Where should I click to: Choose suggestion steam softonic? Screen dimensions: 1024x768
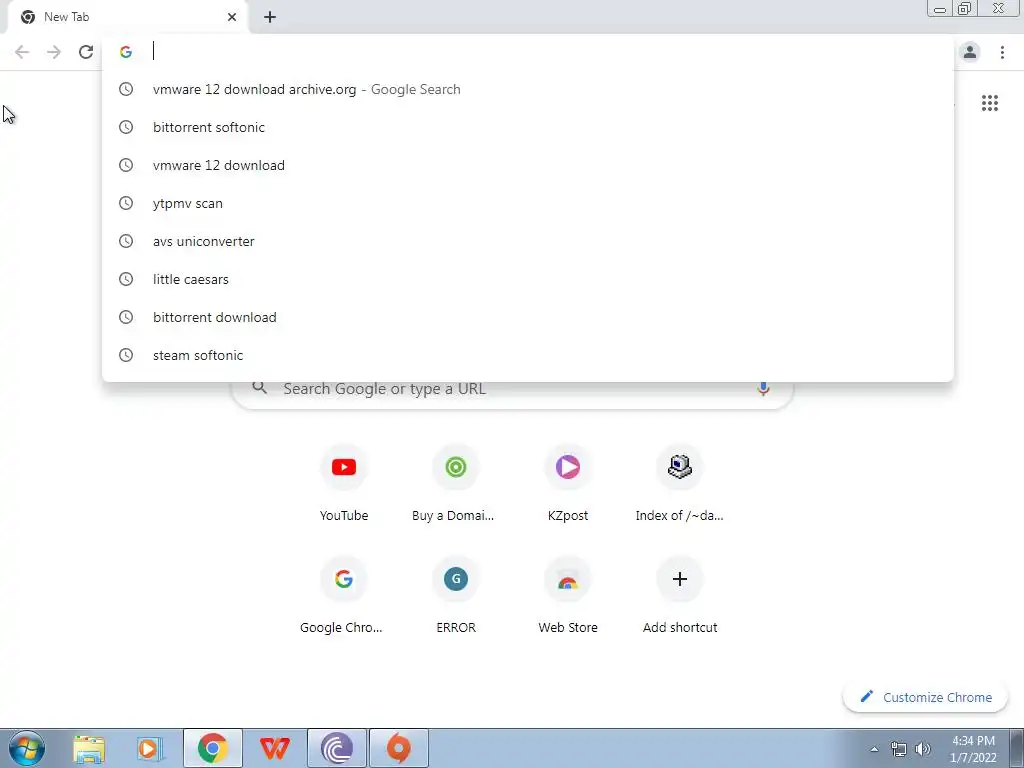(528, 355)
